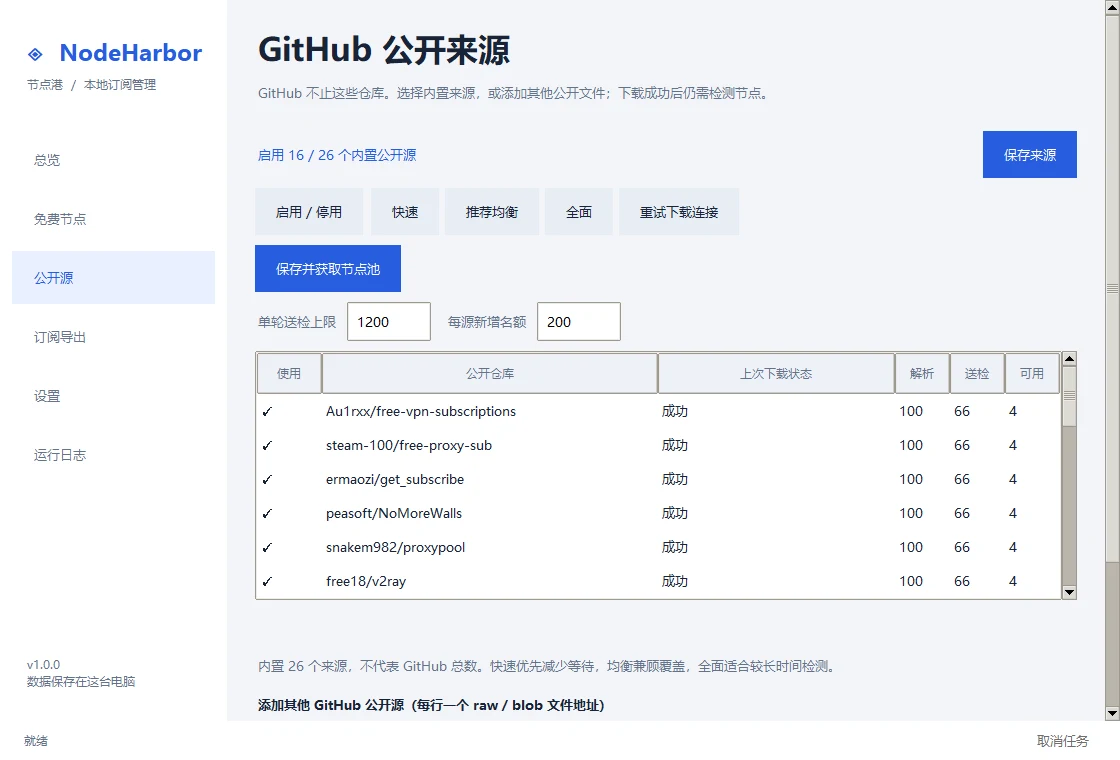Toggle checkmark for peasoft/NoMoreWalls

tap(267, 514)
